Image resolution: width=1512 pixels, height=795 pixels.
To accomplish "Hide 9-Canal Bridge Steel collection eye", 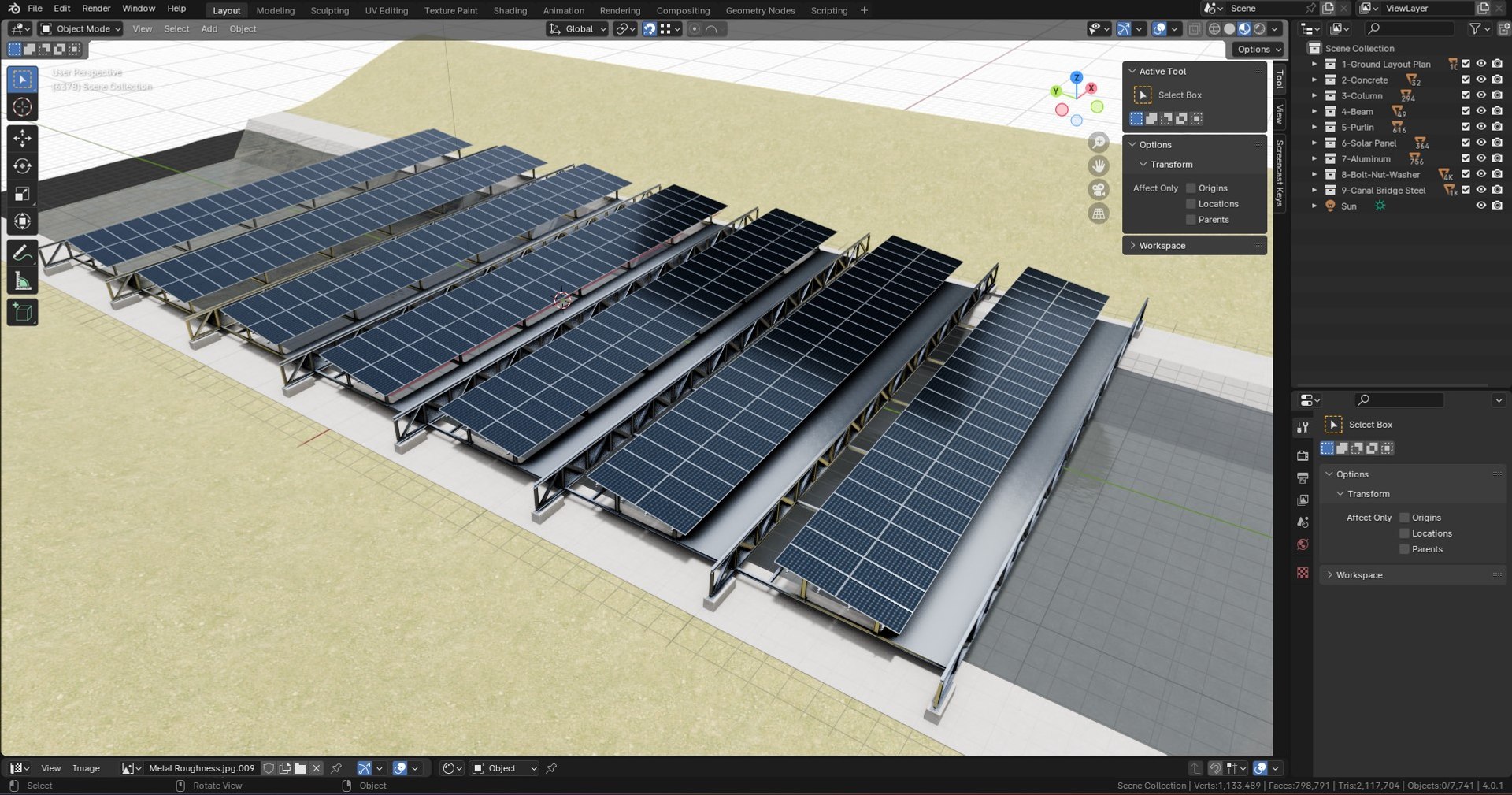I will (x=1481, y=190).
